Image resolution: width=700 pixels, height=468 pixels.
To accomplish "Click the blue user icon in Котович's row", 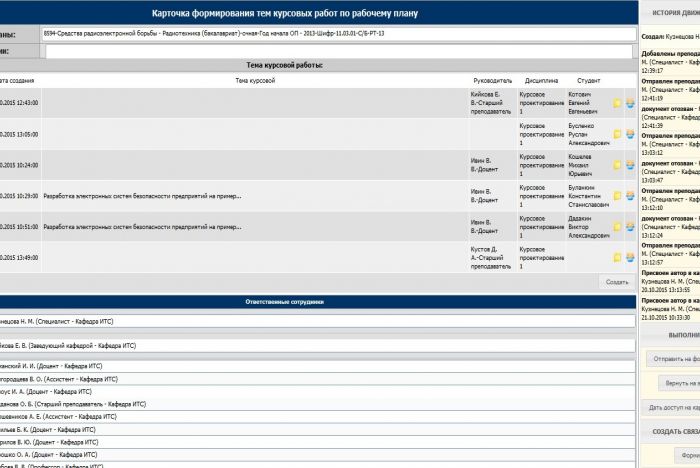I will [629, 104].
